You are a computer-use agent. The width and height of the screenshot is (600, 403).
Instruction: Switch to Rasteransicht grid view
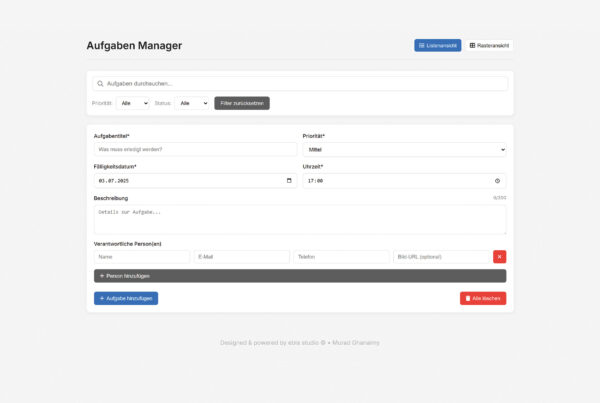489,46
